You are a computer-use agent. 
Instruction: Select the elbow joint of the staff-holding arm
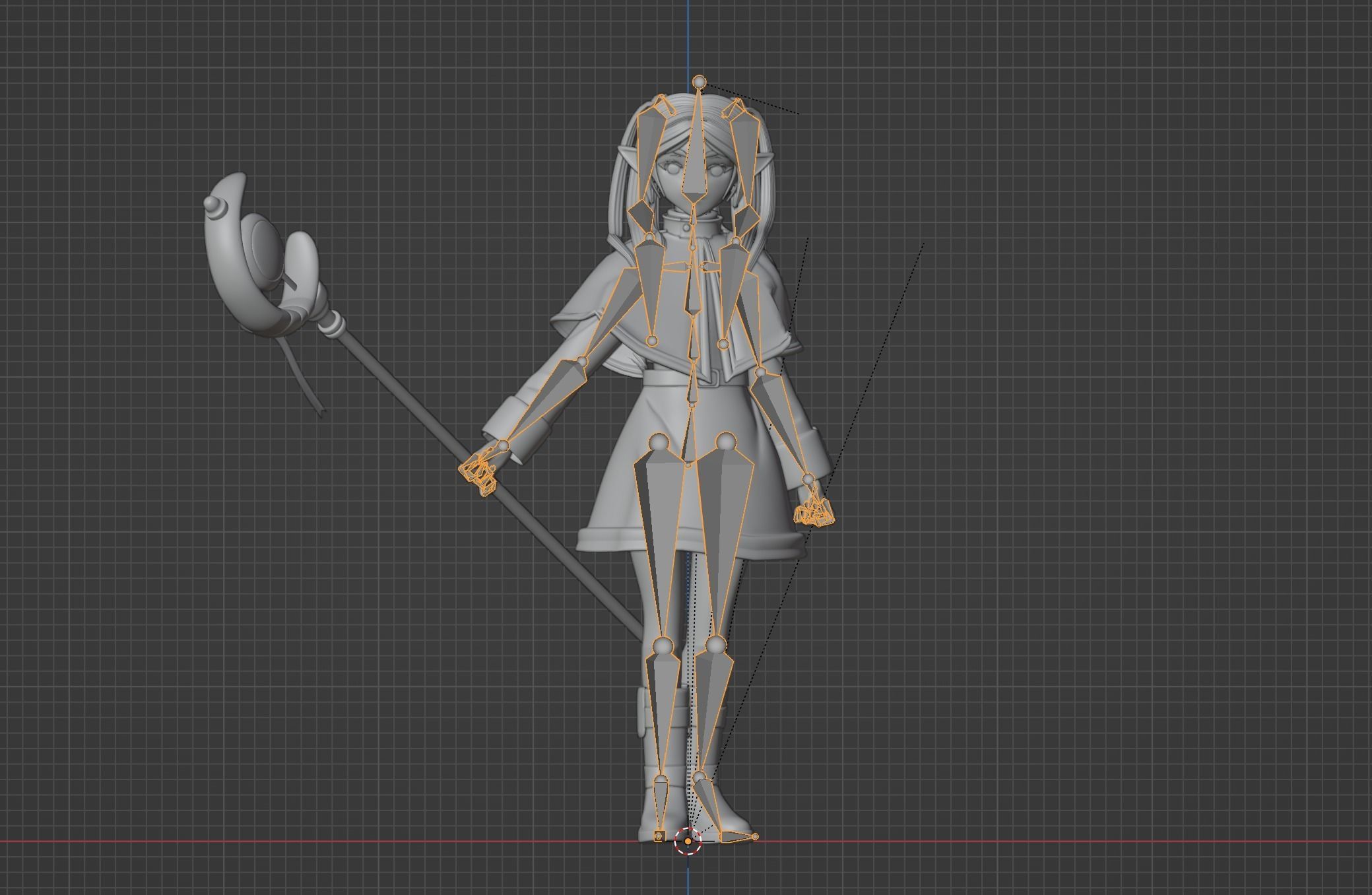(x=582, y=362)
